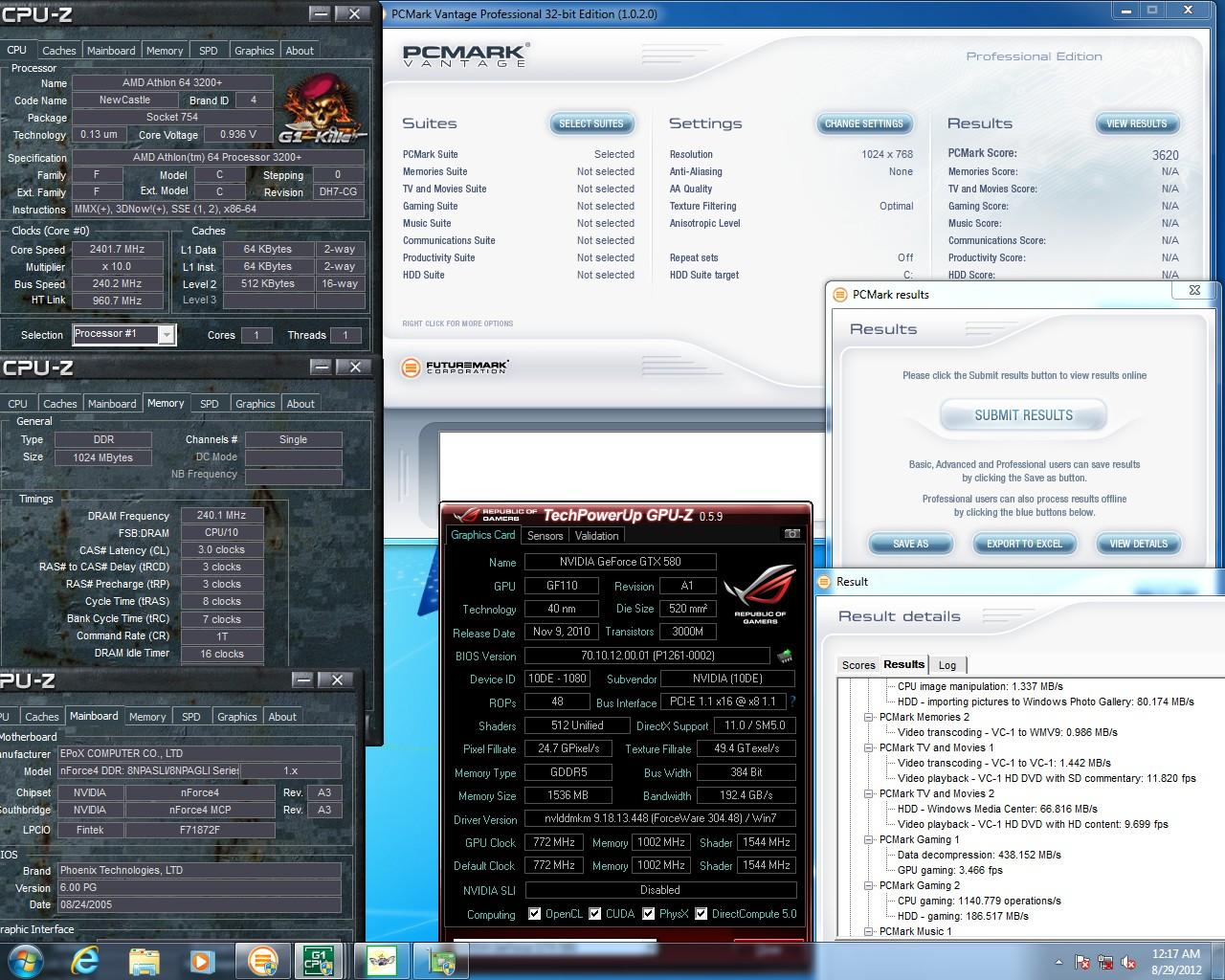Open Action Center flag tray icon

coord(1082,962)
